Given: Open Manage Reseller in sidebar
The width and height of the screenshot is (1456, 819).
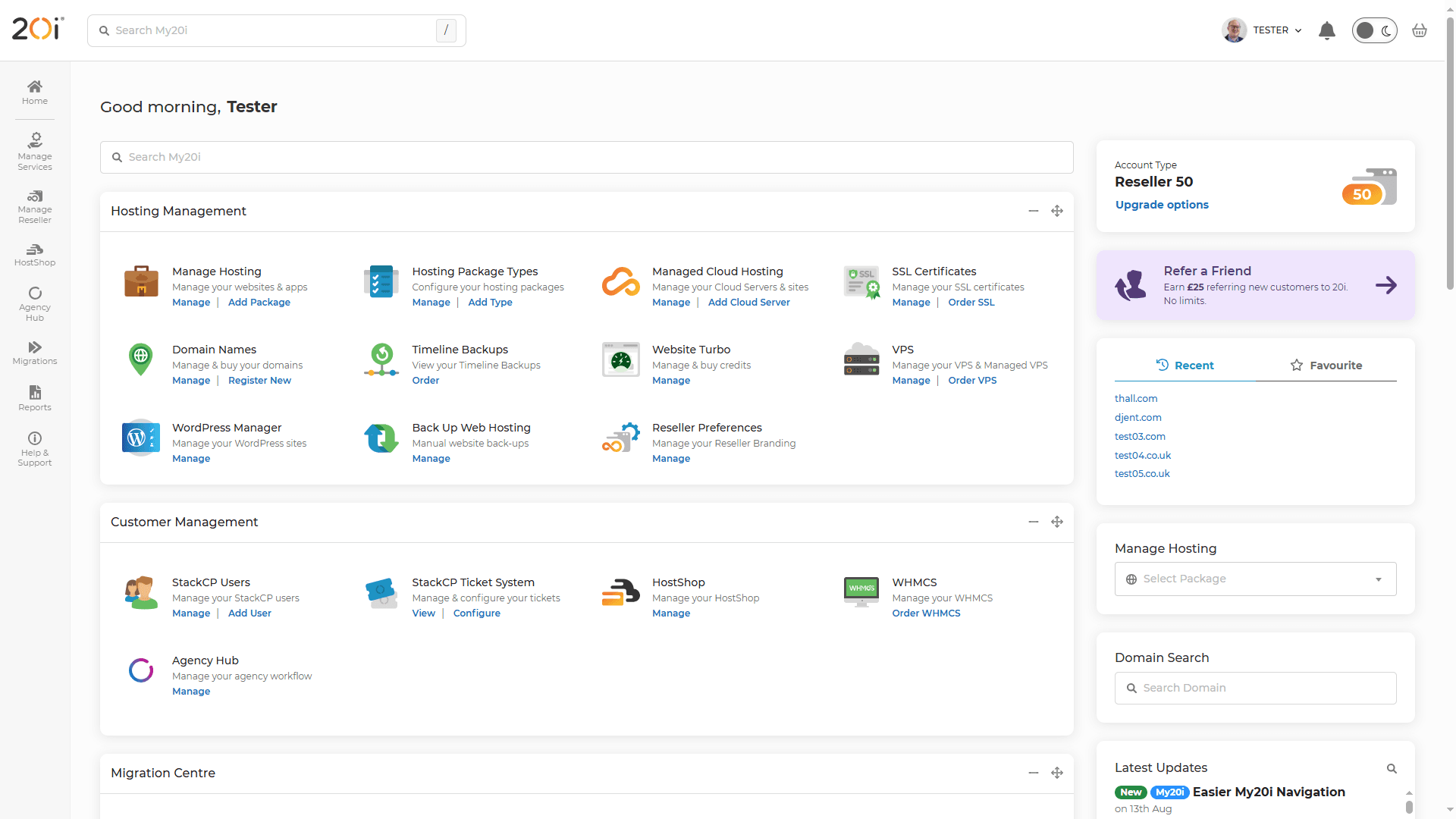Looking at the screenshot, I should (35, 206).
